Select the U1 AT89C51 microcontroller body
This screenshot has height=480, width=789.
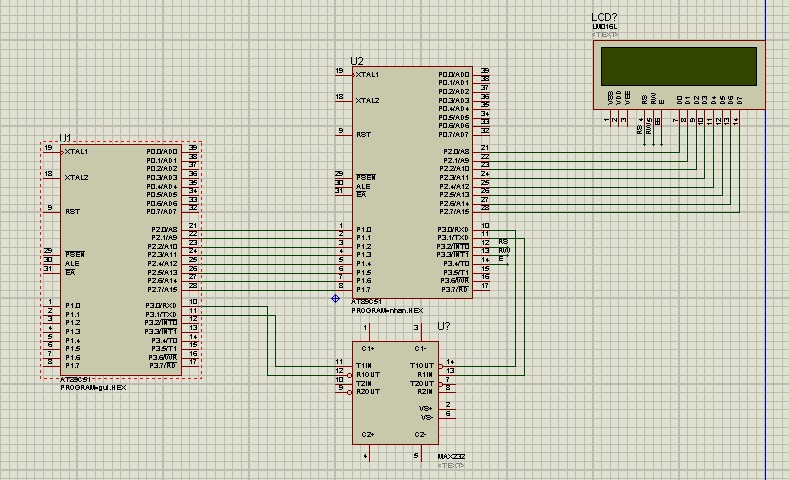121,260
